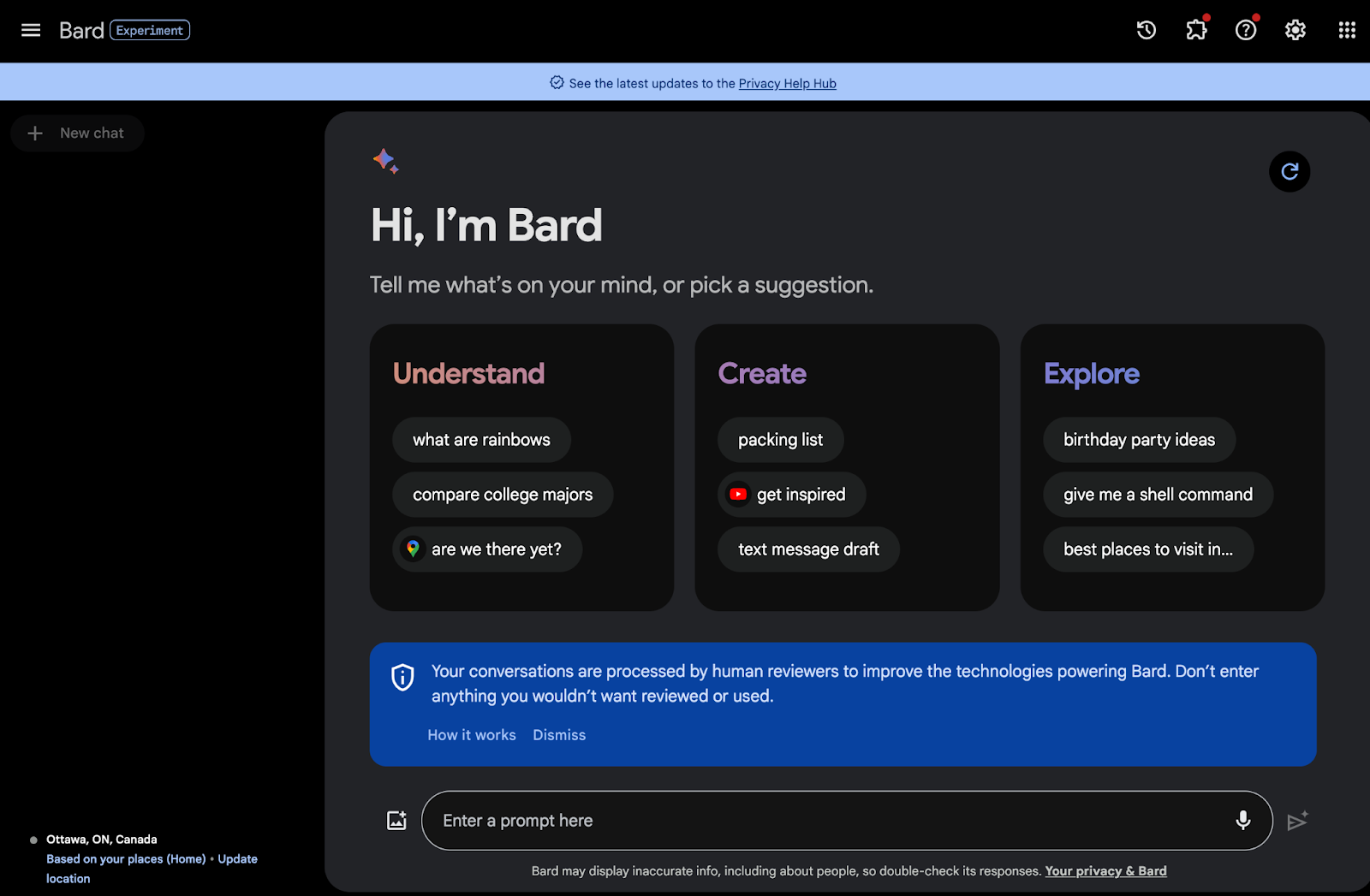Dismiss the human reviewers notice
This screenshot has height=896, width=1370.
pos(559,734)
